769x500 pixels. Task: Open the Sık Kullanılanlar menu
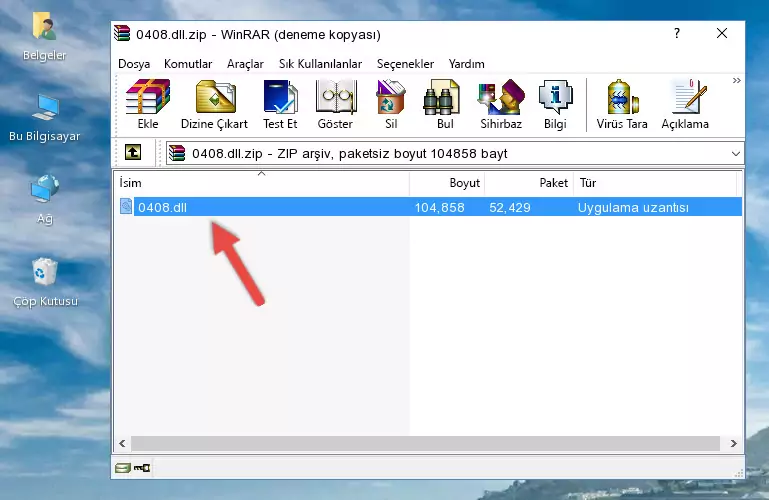[x=320, y=64]
